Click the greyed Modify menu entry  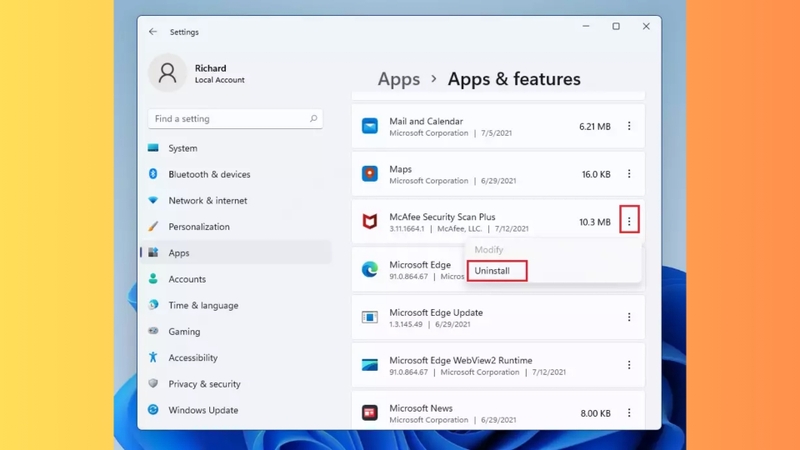click(489, 249)
